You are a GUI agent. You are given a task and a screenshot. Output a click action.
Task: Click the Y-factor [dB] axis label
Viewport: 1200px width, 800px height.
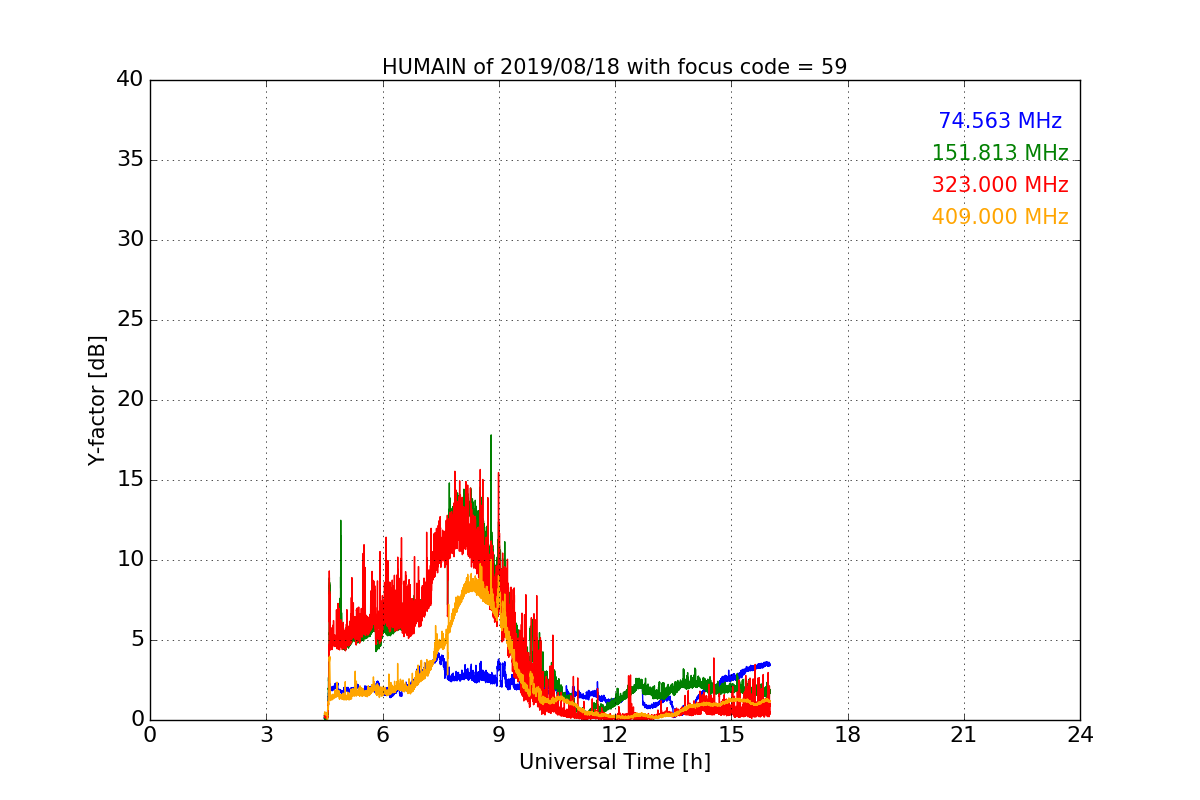(x=96, y=400)
